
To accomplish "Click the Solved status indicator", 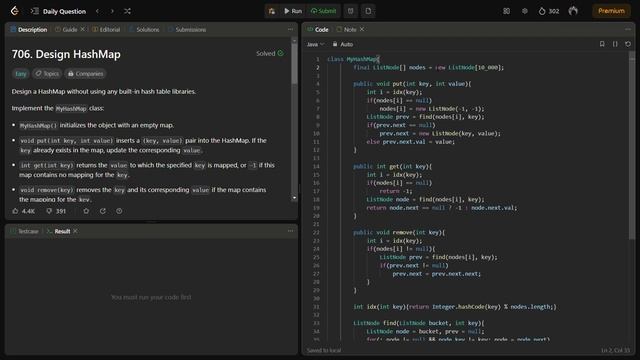I will (x=269, y=53).
